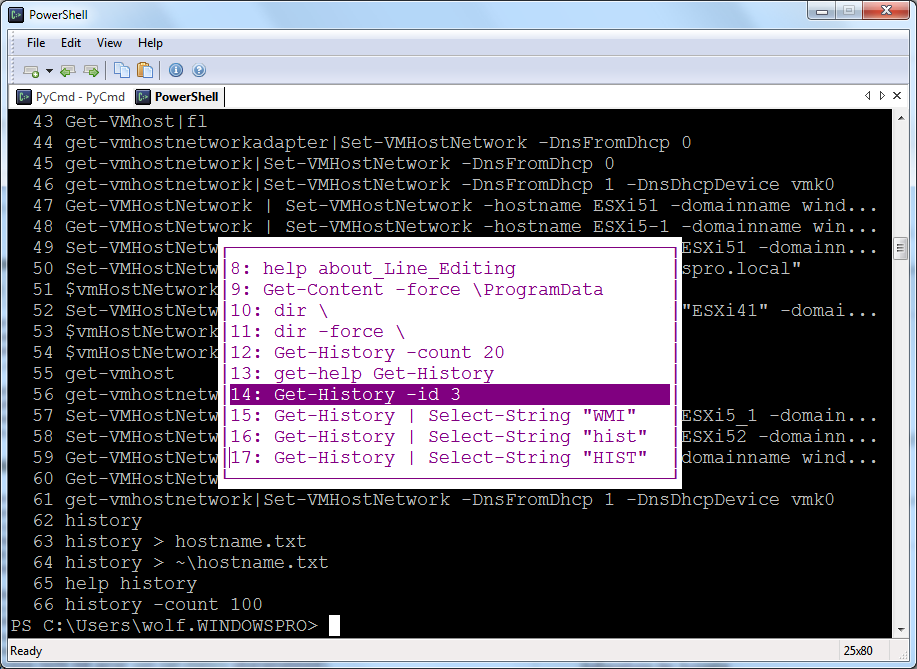The height and width of the screenshot is (669, 917).
Task: Click the Paste clipboard icon
Action: 145,70
